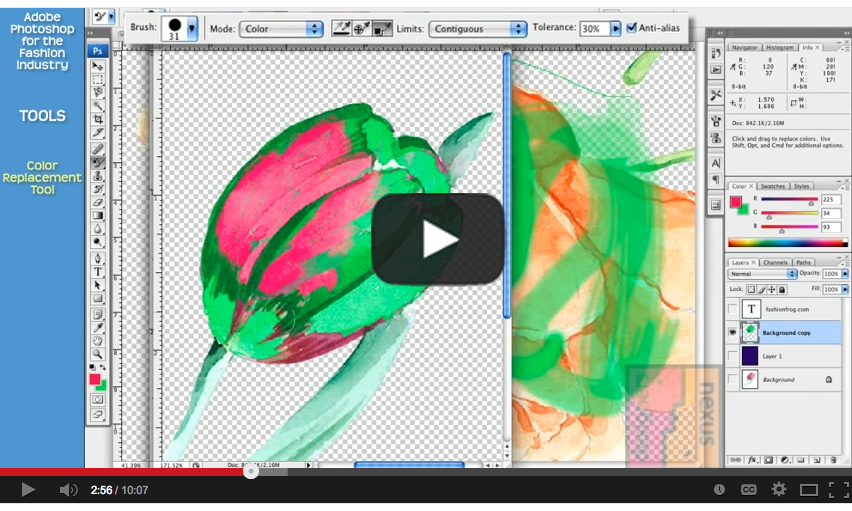This screenshot has width=852, height=511.
Task: Select the Dodge tool
Action: click(98, 242)
